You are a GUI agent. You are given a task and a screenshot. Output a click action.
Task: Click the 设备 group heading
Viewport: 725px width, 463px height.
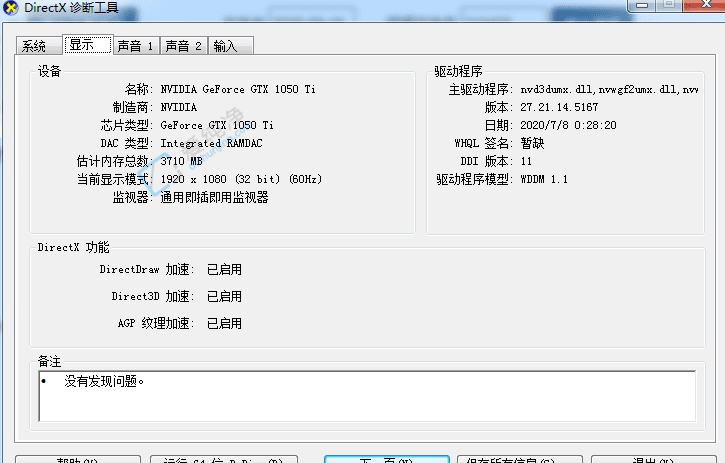49,71
